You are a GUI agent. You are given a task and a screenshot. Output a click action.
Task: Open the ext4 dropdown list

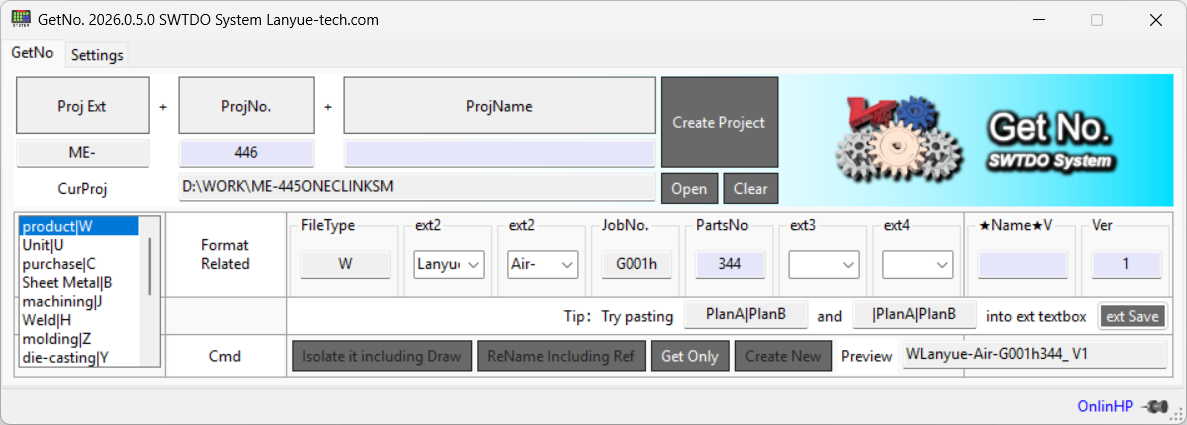[943, 264]
